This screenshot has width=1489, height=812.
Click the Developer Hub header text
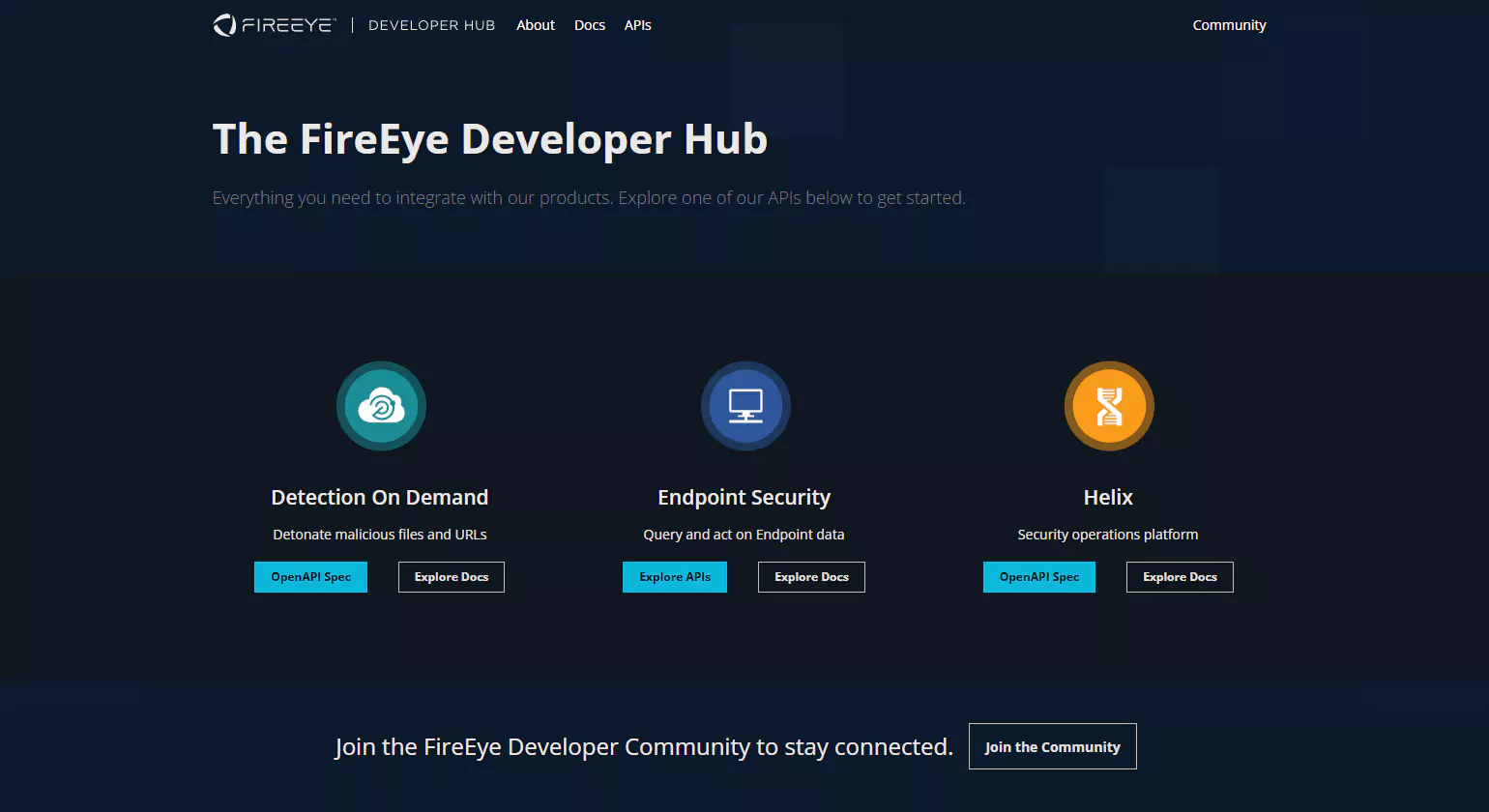click(431, 25)
